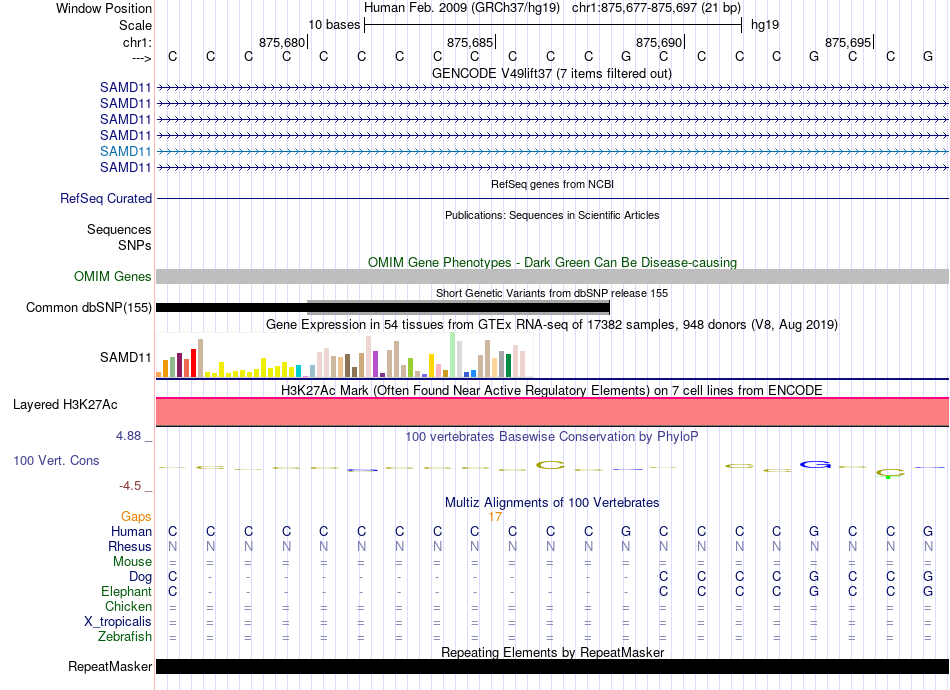Screen dimensions: 950x690
Task: Click the red bar in GTEx expression chart
Action: pyautogui.click(x=193, y=363)
